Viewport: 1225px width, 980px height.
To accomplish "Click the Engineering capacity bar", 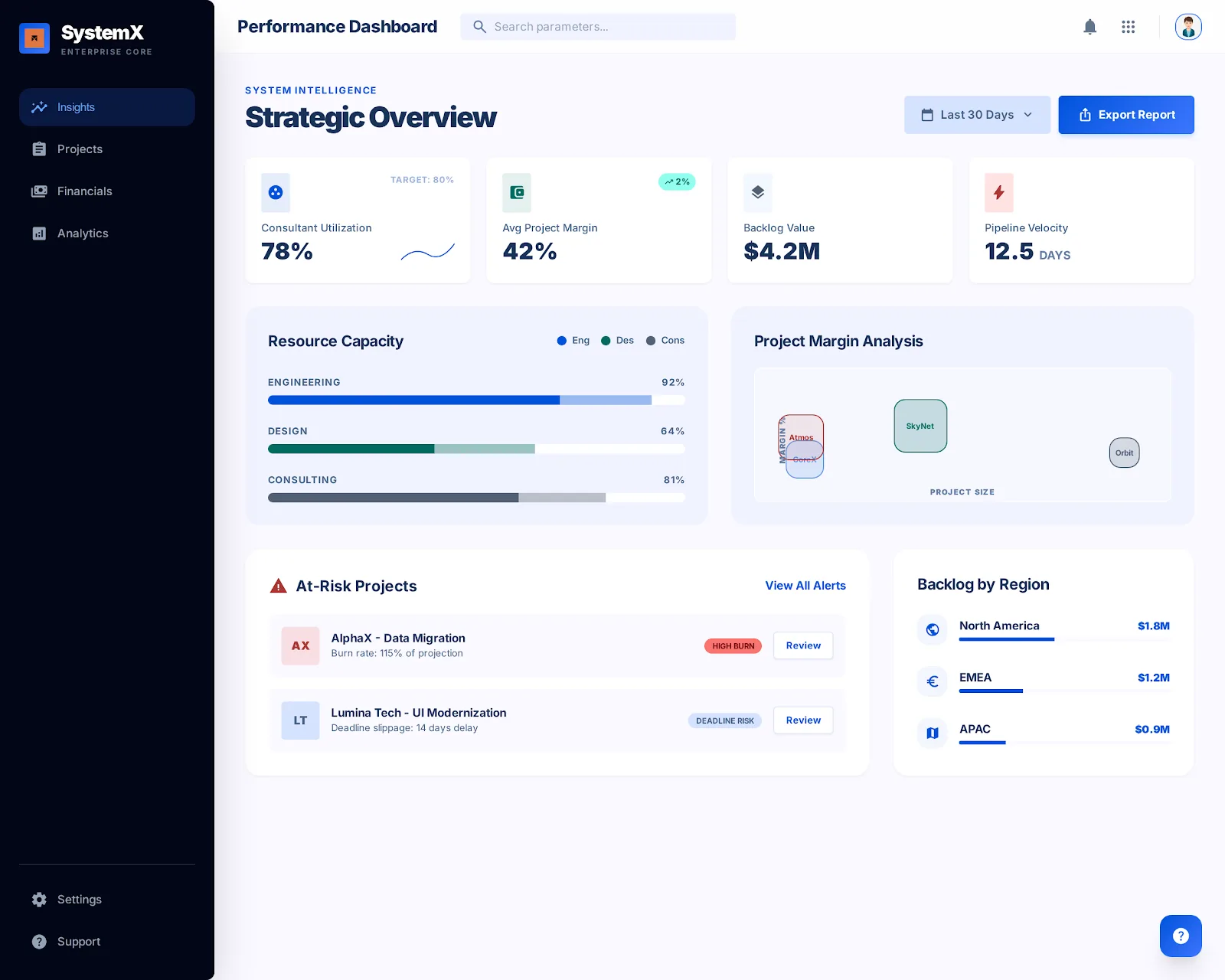I will 476,400.
